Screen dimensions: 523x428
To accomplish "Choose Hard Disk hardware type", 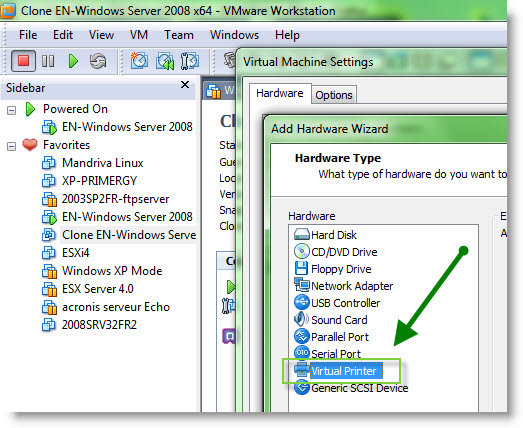I will [334, 235].
